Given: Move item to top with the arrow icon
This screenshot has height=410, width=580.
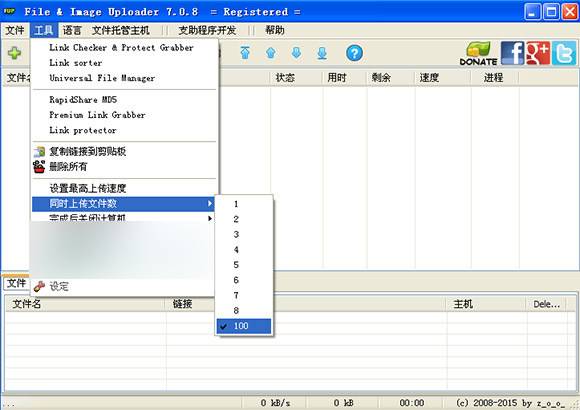Looking at the screenshot, I should pyautogui.click(x=245, y=53).
